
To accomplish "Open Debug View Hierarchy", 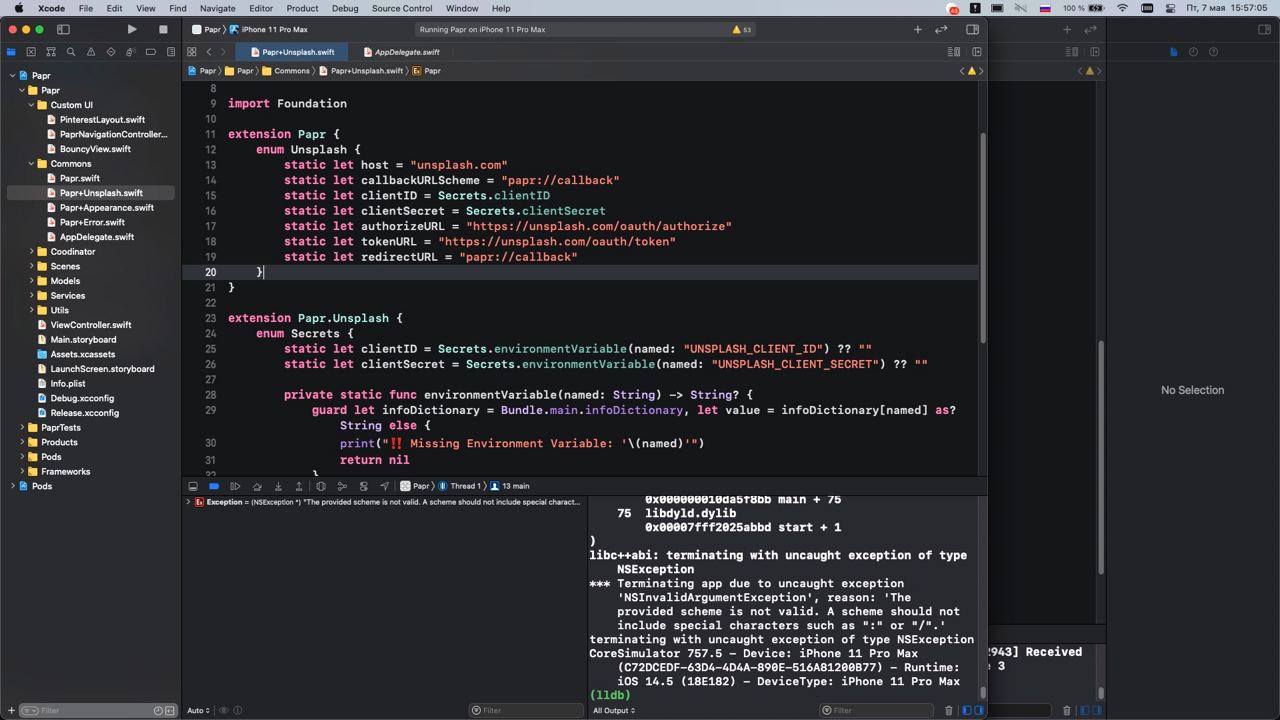I will tap(321, 486).
